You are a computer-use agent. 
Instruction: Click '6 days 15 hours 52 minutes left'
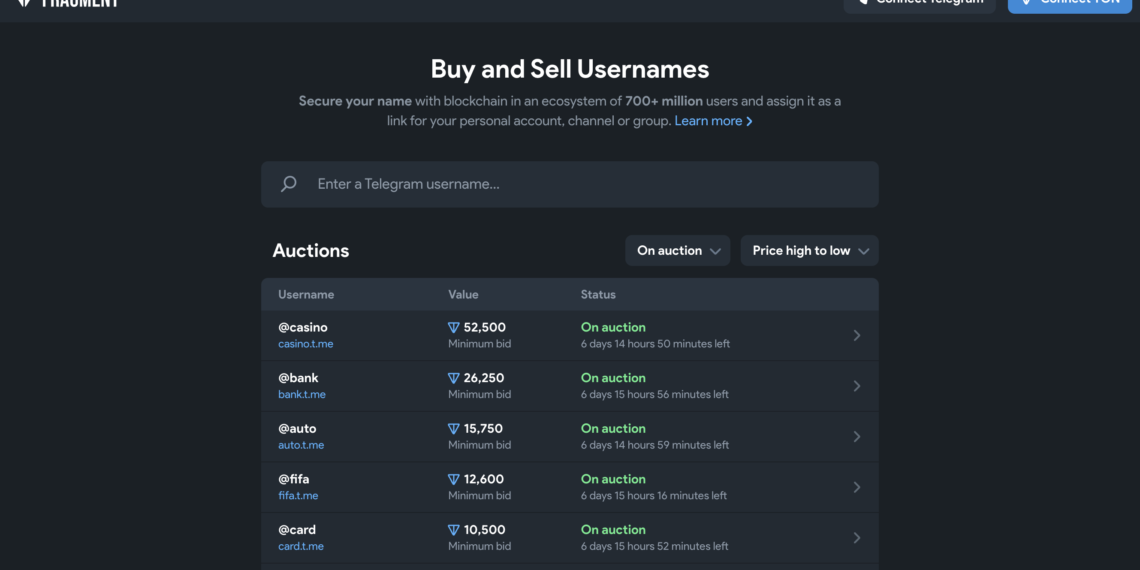point(654,546)
